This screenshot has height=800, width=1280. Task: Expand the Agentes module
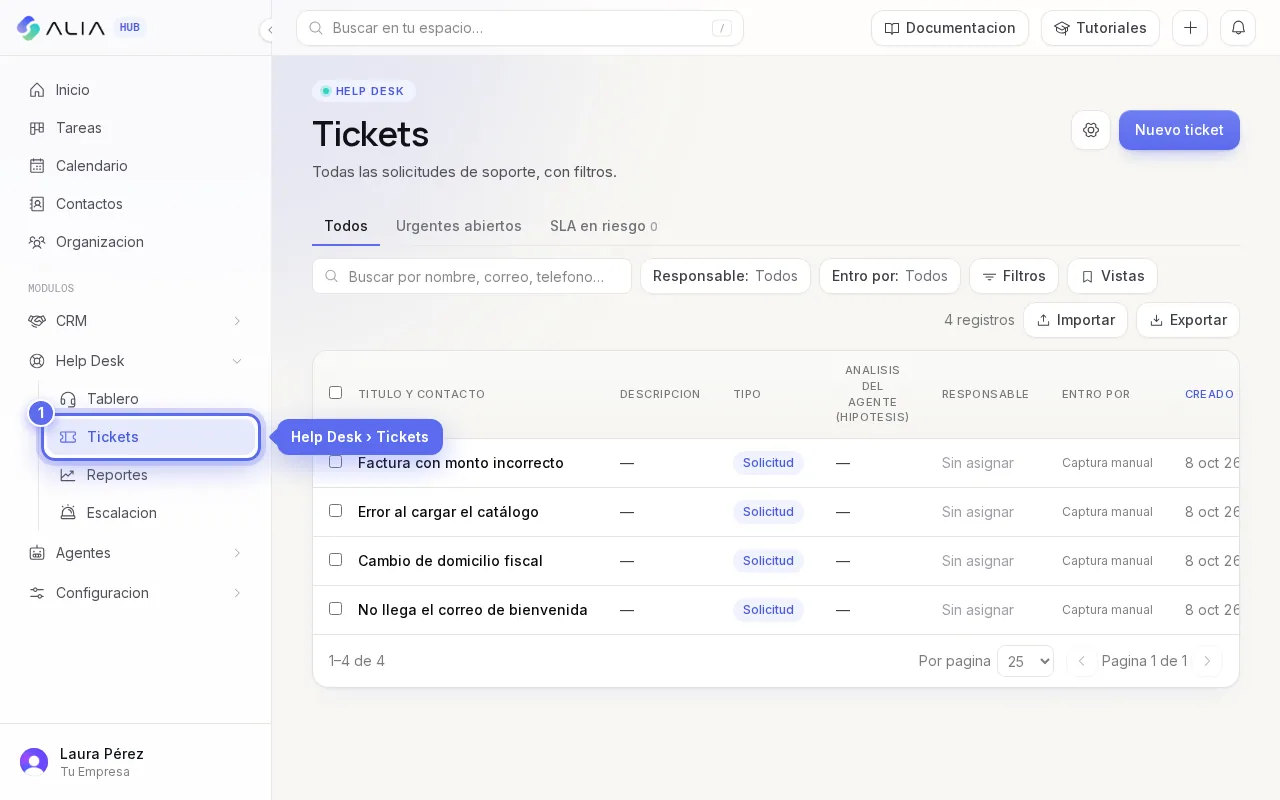(136, 553)
